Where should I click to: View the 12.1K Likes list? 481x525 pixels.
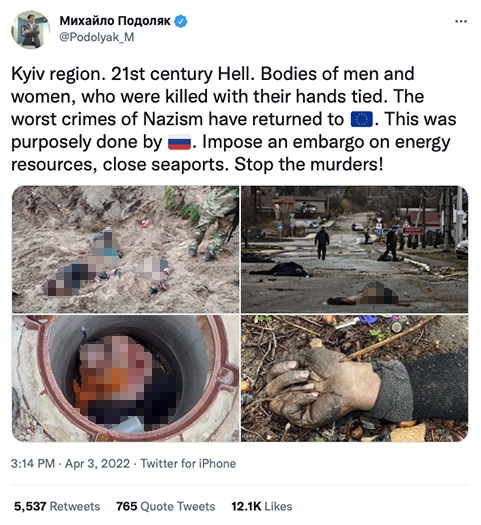tap(262, 506)
